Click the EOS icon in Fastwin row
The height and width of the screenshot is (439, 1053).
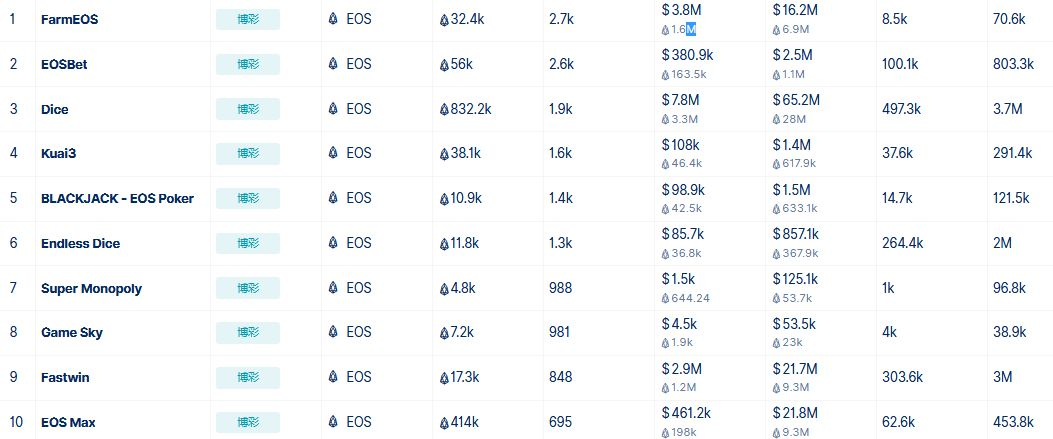[x=333, y=378]
